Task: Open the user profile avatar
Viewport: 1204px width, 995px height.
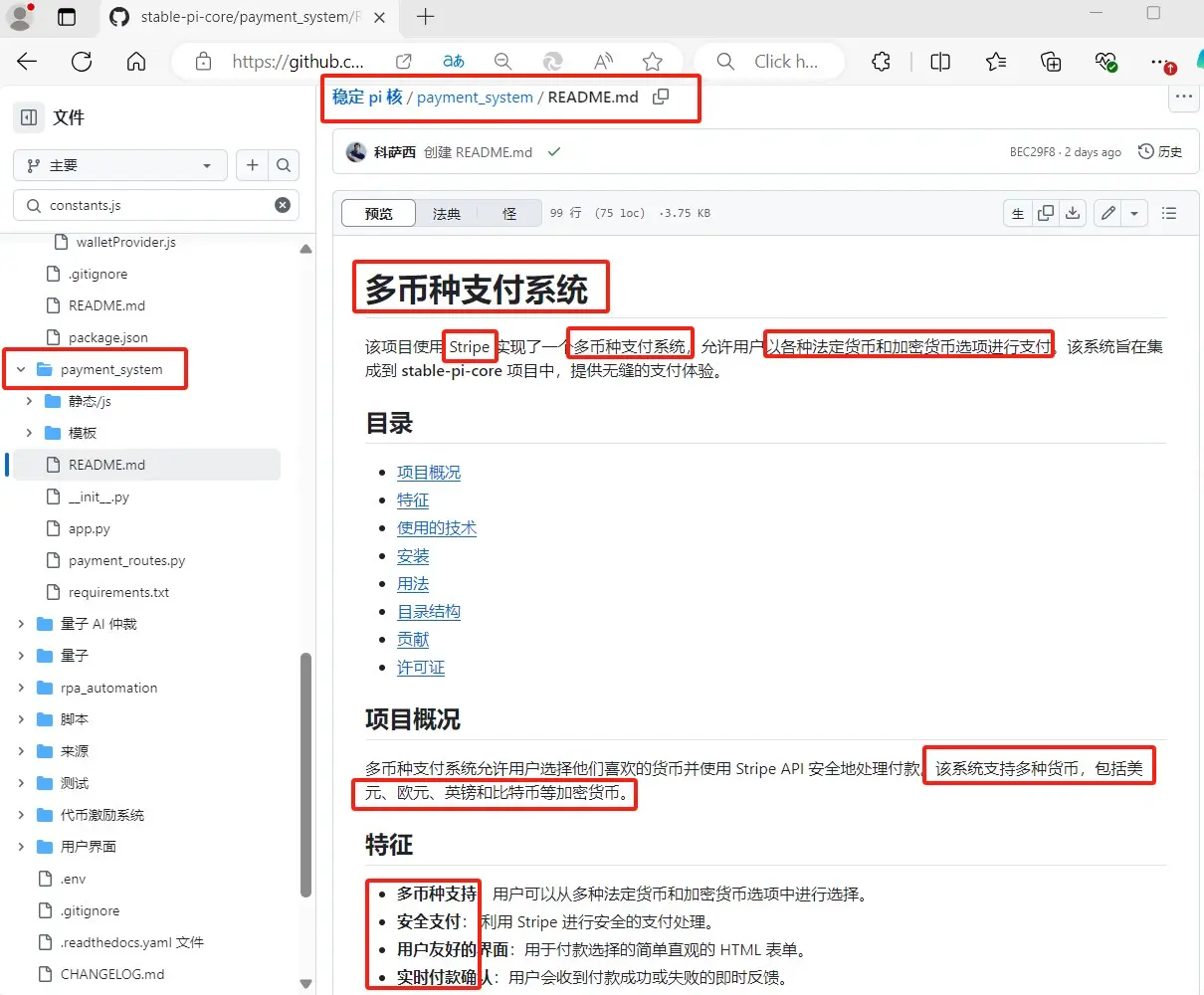Action: 20,17
